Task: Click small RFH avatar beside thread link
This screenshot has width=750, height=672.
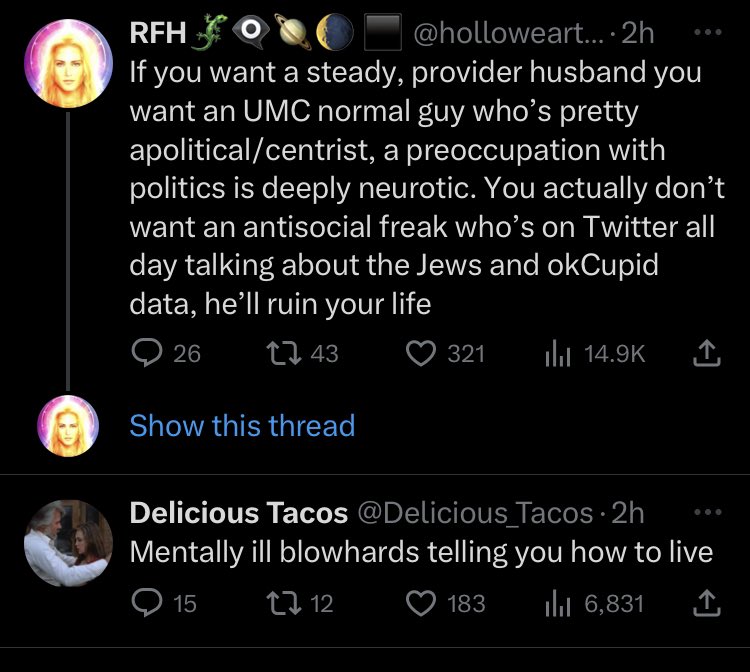Action: click(68, 426)
